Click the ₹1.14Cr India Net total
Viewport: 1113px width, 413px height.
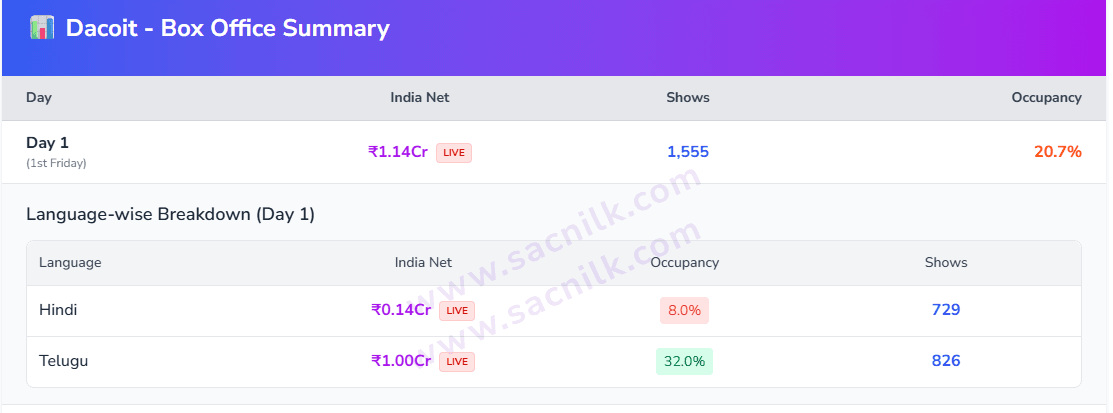click(398, 152)
